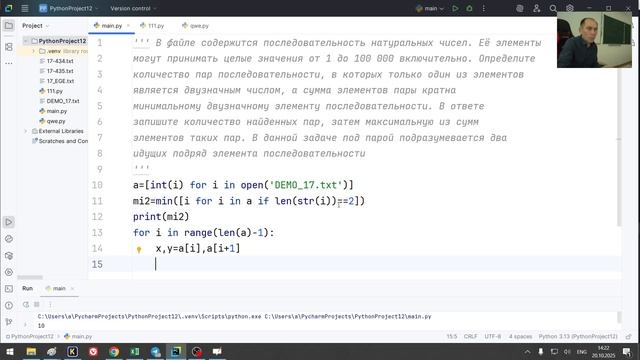Screen dimensions: 640x360
Task: Open the Terminal tool window
Action: pos(9,289)
